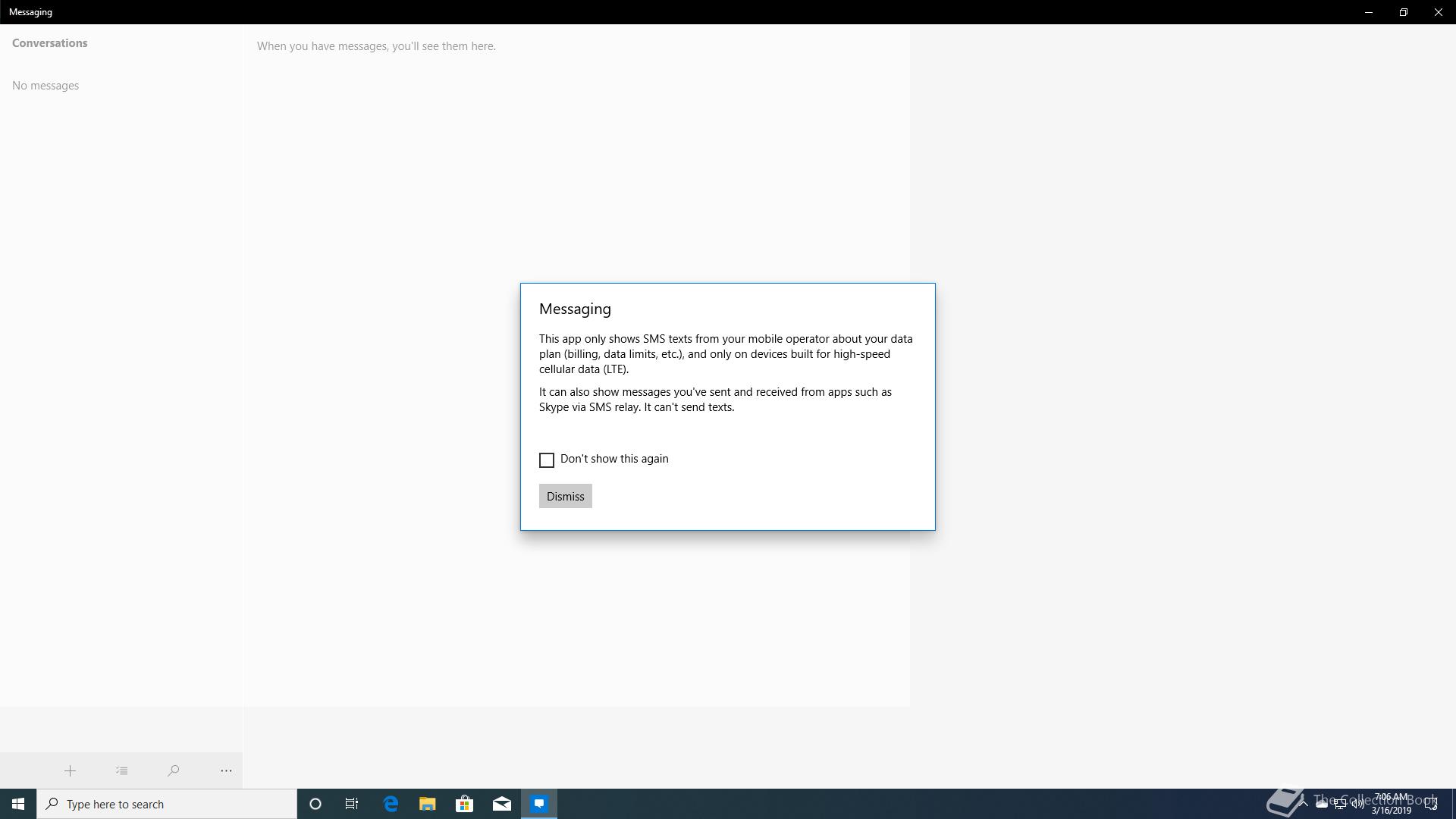Open the Windows Start menu
Image resolution: width=1456 pixels, height=819 pixels.
click(x=18, y=804)
